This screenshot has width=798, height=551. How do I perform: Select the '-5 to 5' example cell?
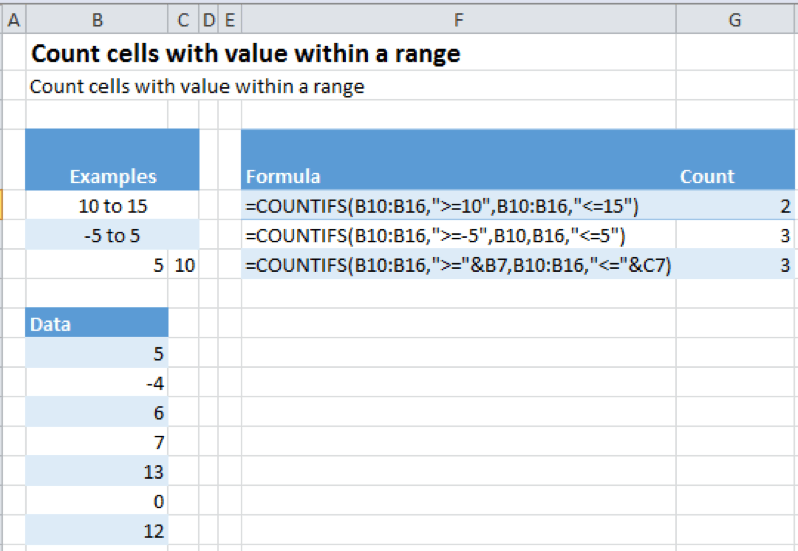(113, 237)
